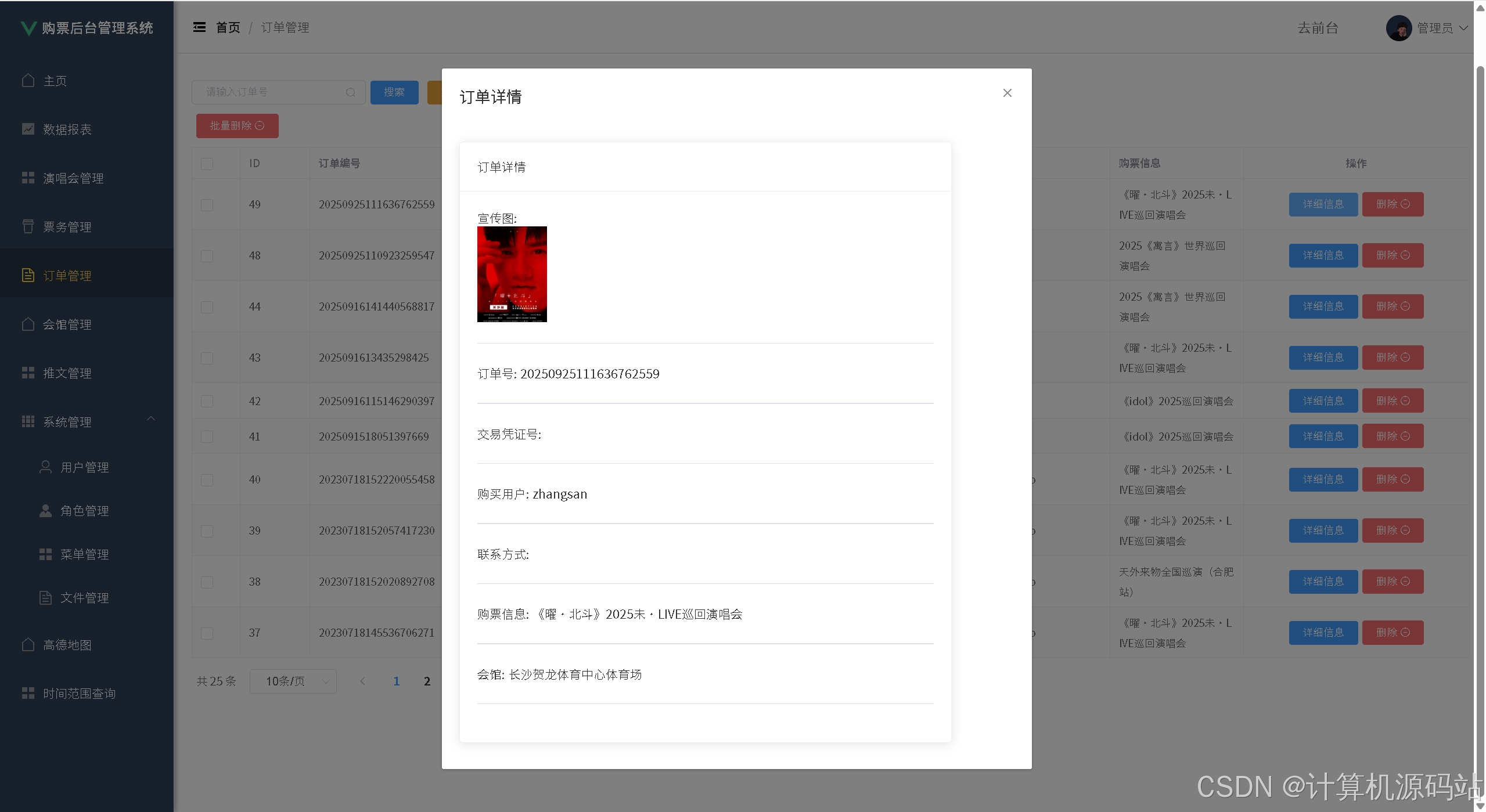Click the administrator avatar image

tap(1399, 28)
